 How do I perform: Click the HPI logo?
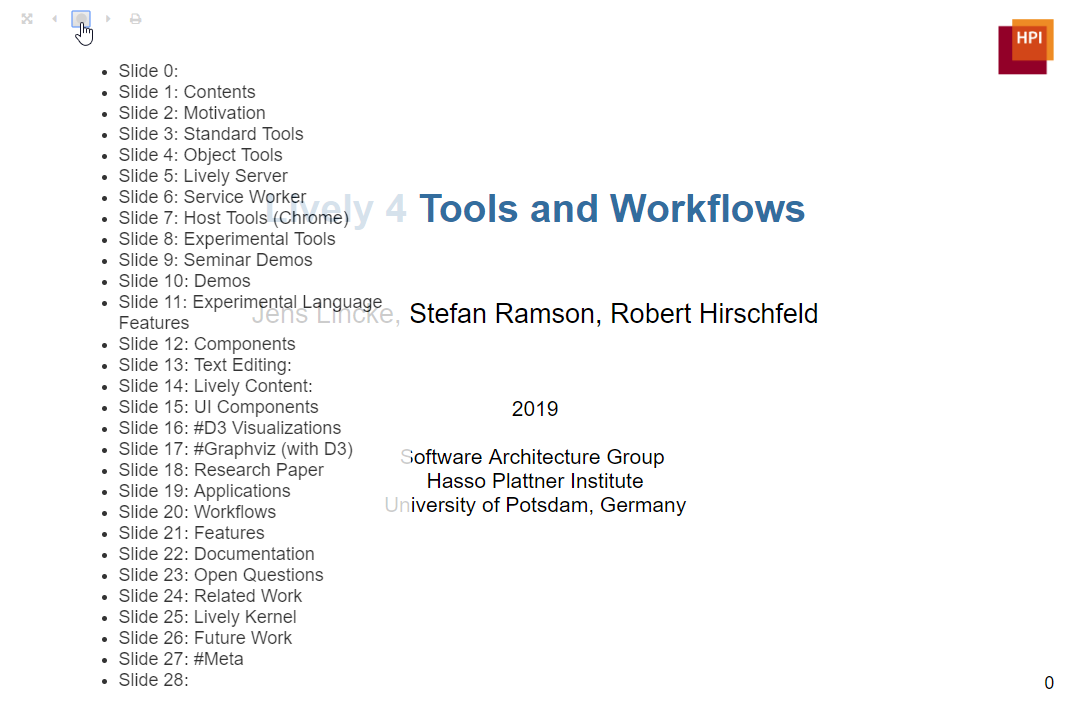pos(1025,46)
